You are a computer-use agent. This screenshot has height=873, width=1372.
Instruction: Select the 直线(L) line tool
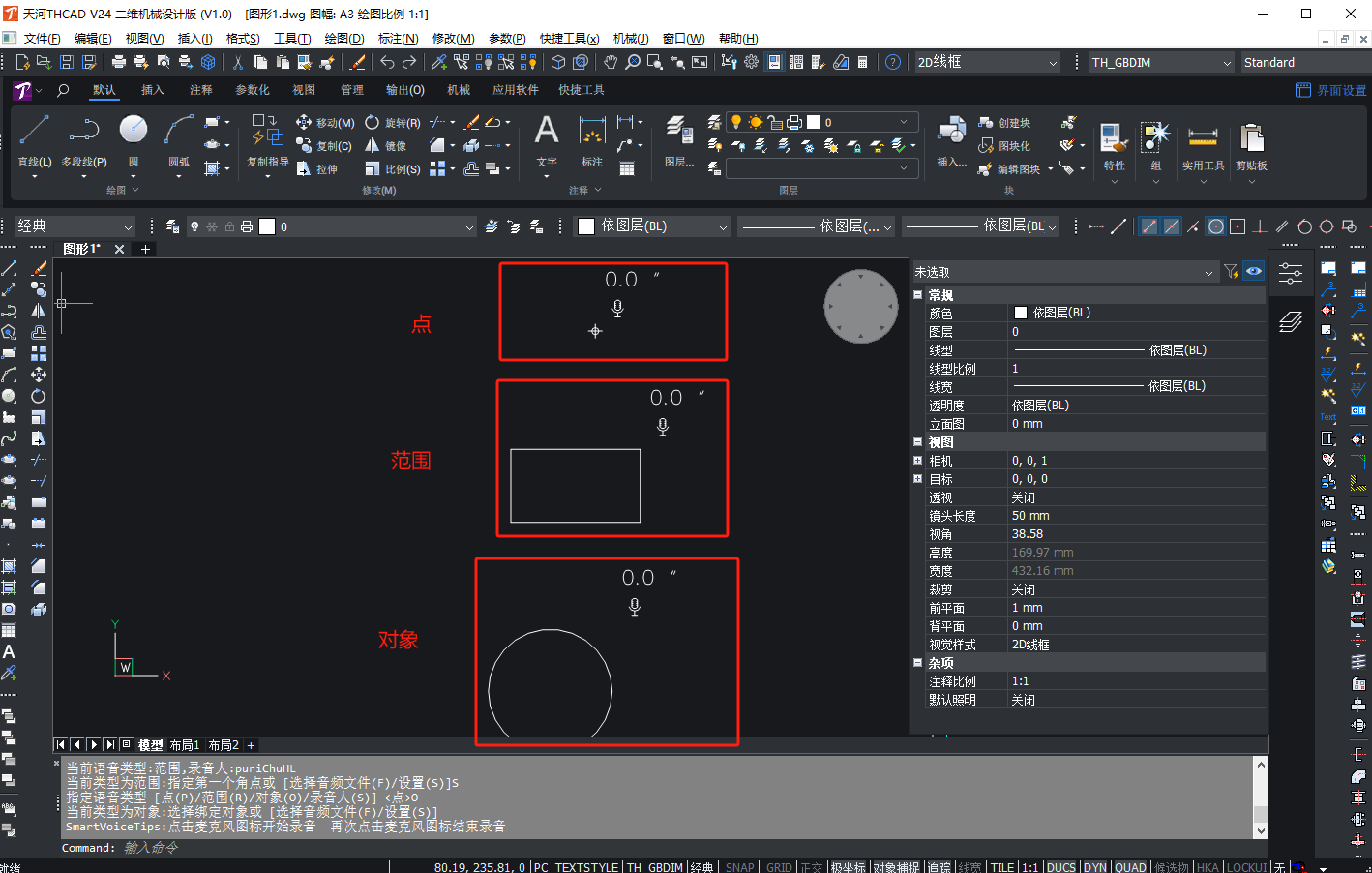[34, 139]
